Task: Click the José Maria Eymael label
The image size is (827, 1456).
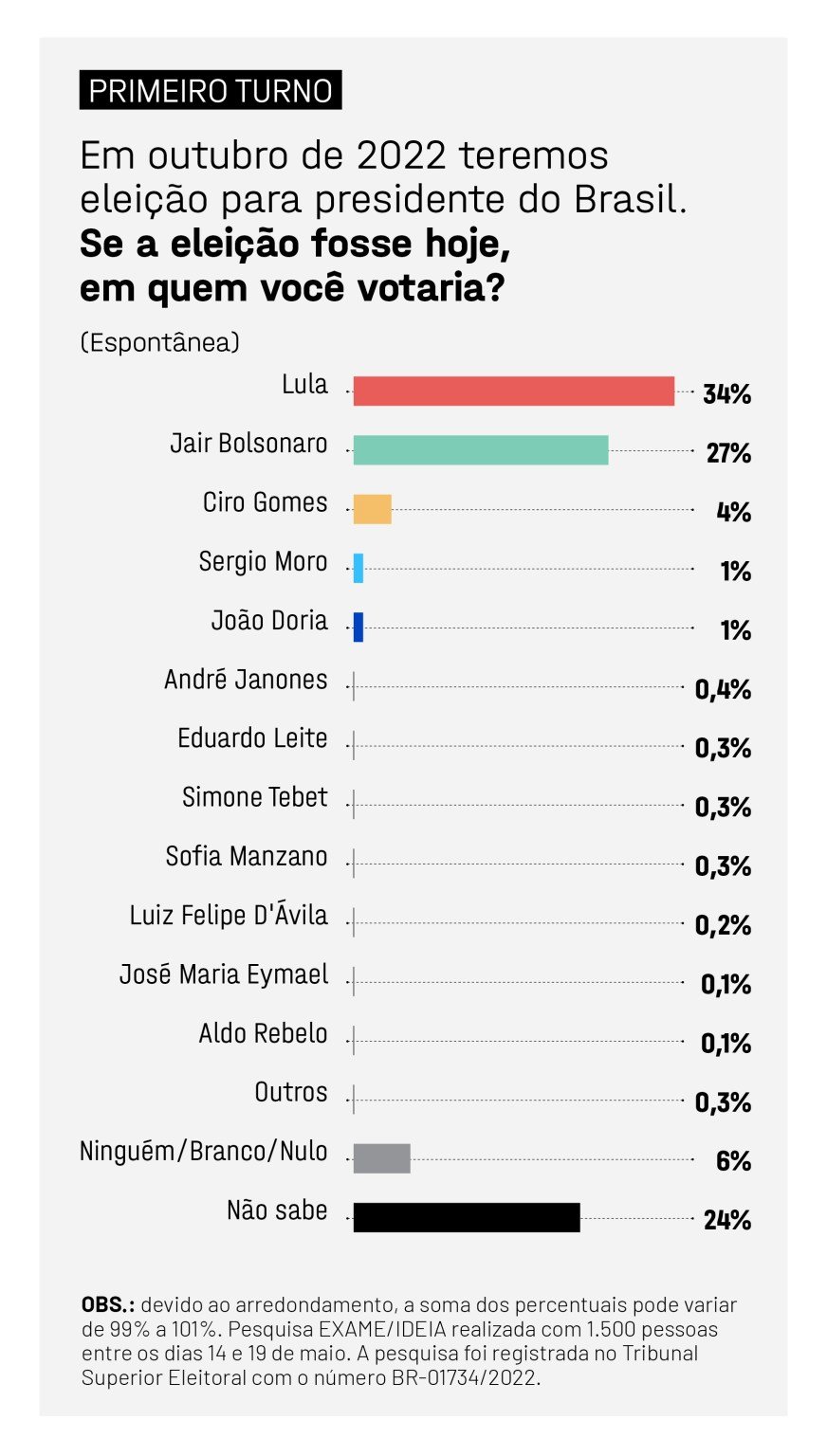Action: 224,974
